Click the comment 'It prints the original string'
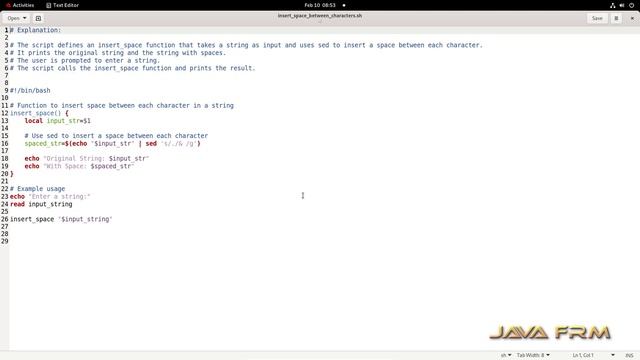The image size is (640, 360). [x=118, y=53]
